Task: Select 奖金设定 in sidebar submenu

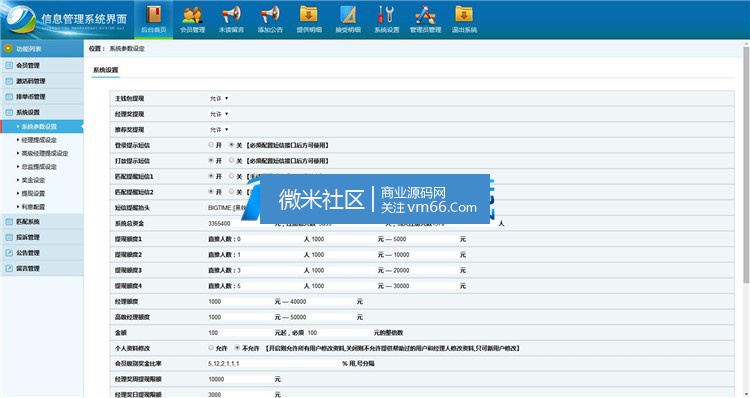Action: click(x=33, y=180)
